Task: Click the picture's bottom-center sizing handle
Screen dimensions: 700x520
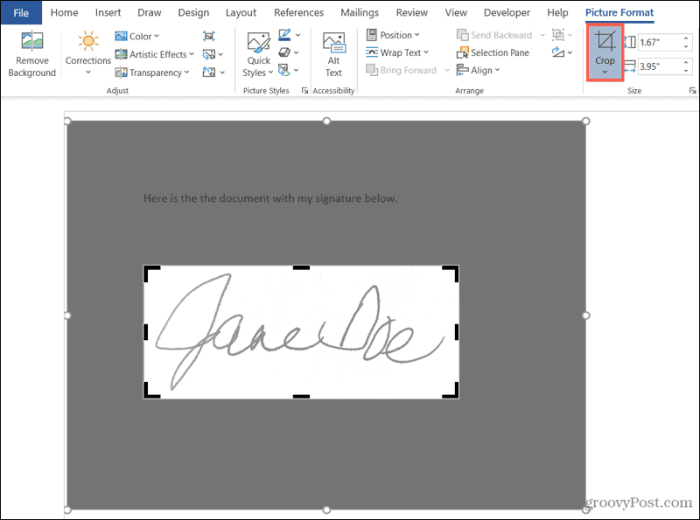Action: [327, 510]
